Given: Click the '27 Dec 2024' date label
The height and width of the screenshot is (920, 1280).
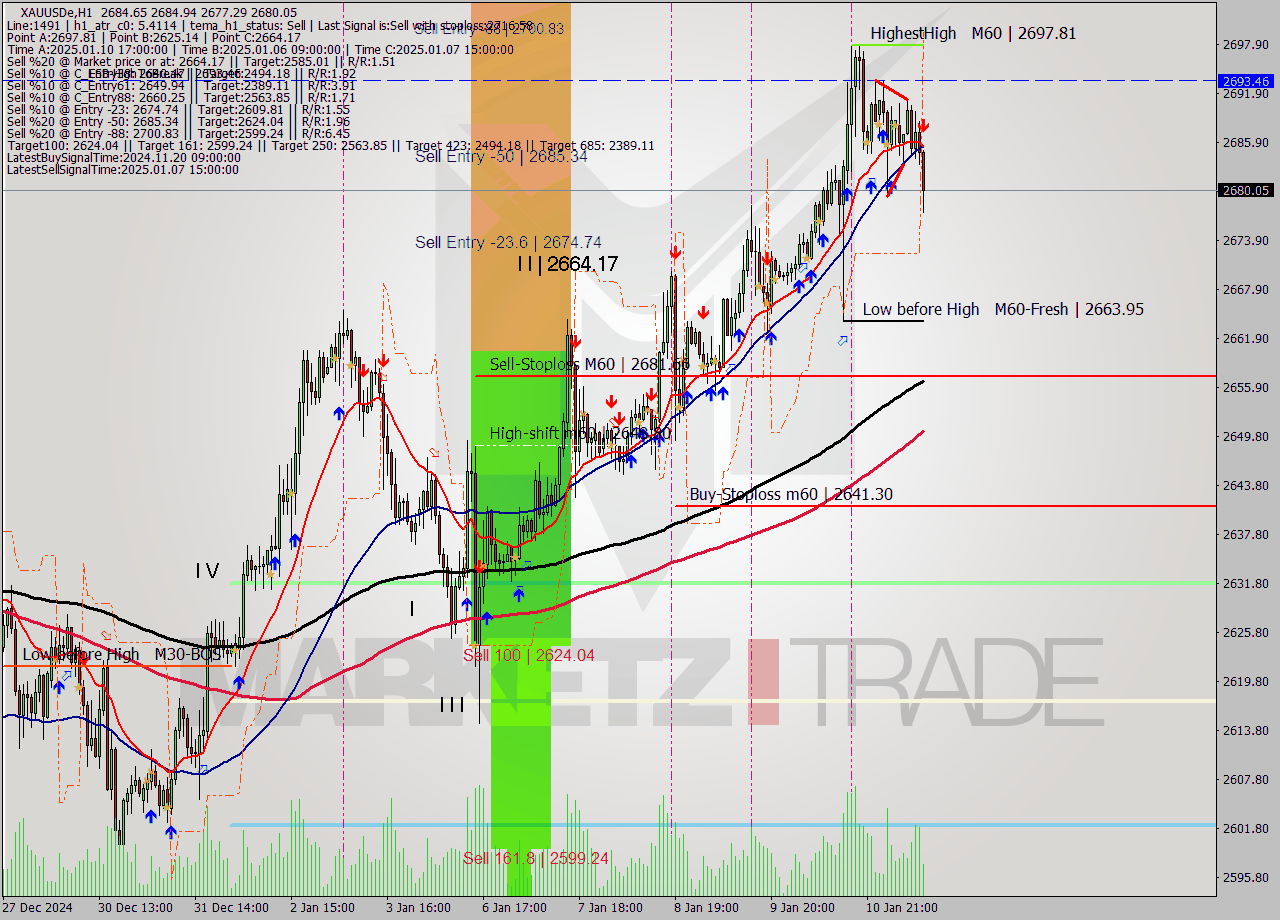Looking at the screenshot, I should click(x=37, y=907).
